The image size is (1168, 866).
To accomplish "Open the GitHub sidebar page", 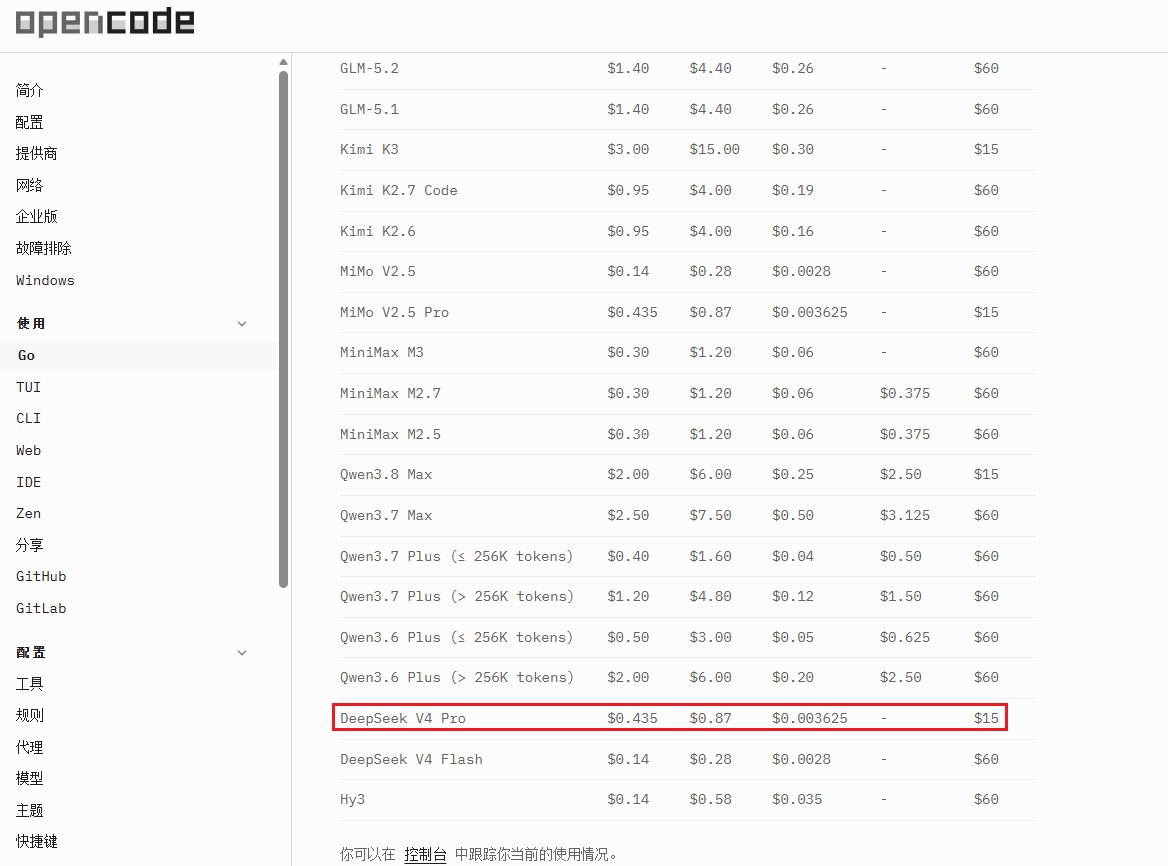I will 41,577.
